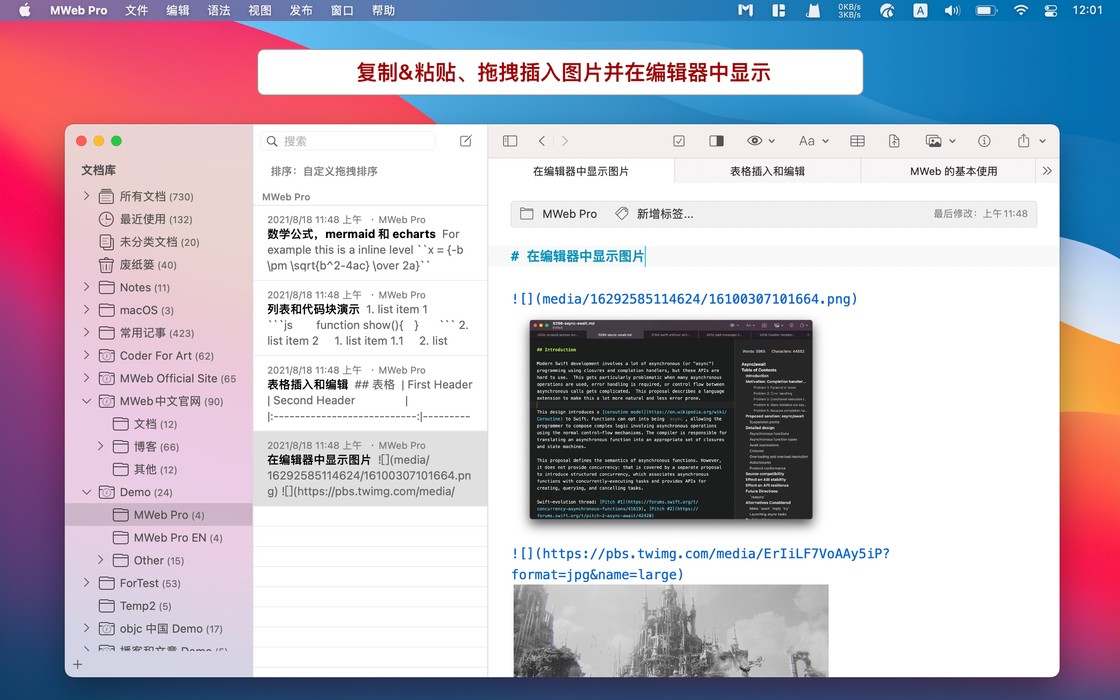Open the 帮助 menu
This screenshot has height=700, width=1120.
pos(384,10)
